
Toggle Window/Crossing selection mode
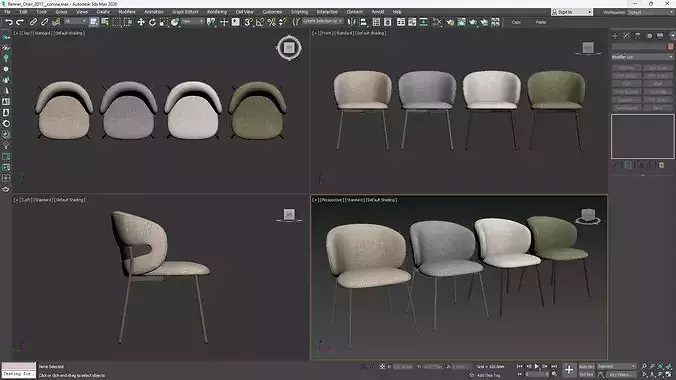coord(128,22)
